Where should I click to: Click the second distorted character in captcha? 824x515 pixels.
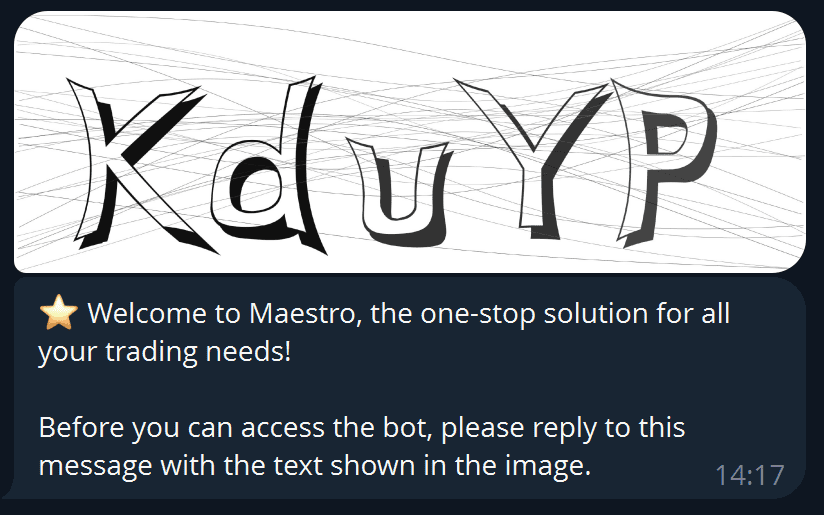[x=268, y=165]
